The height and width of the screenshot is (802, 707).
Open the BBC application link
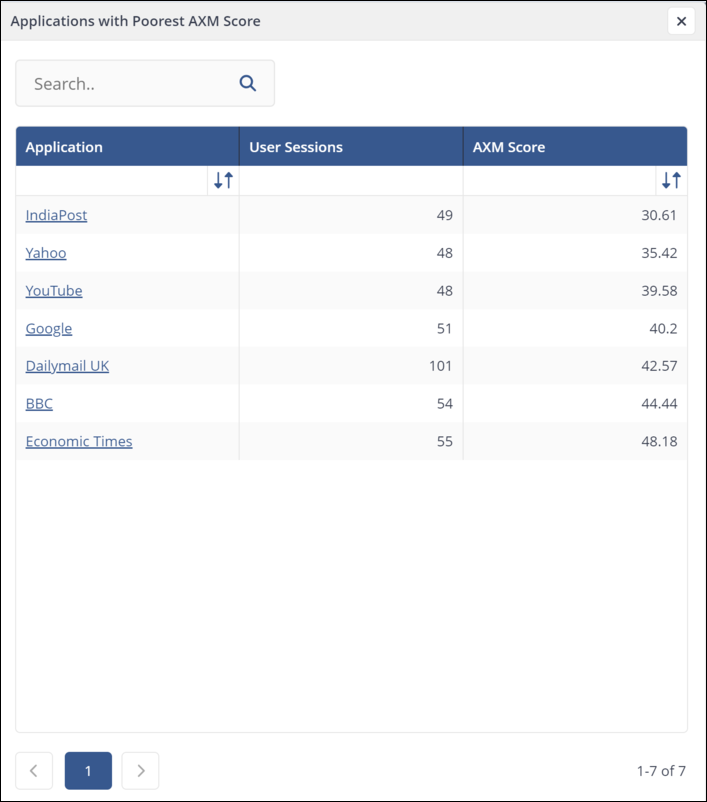(39, 404)
